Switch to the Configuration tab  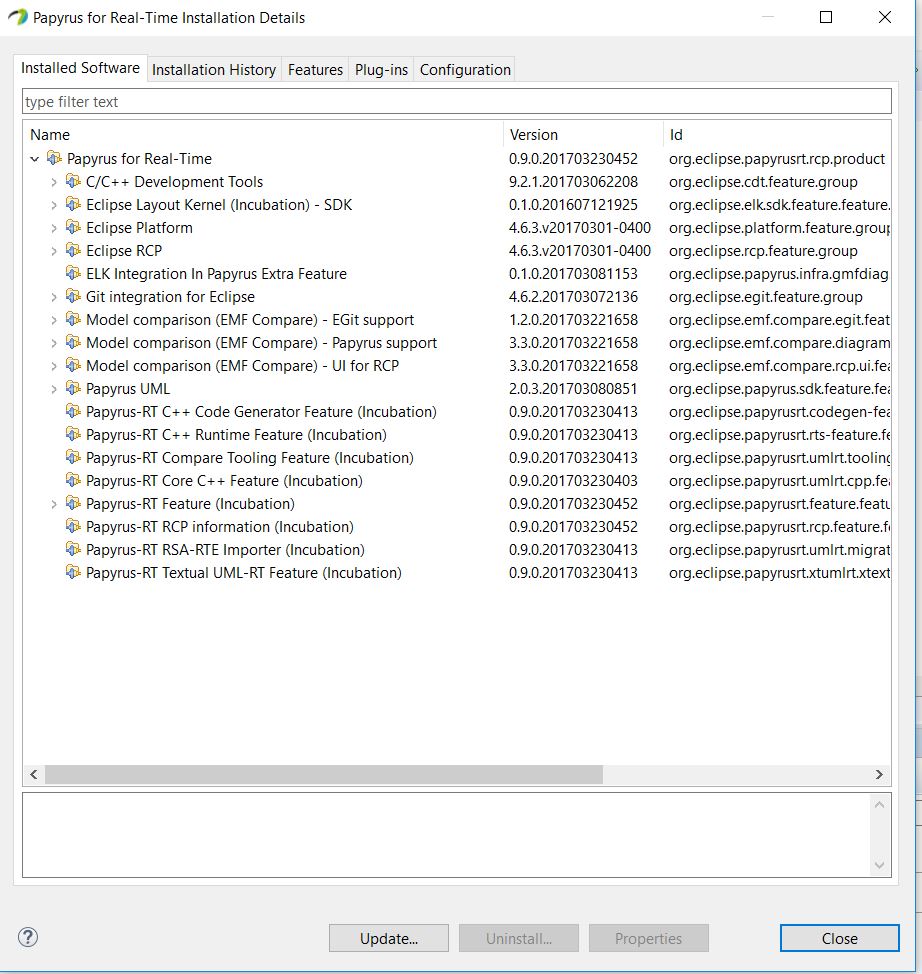465,70
